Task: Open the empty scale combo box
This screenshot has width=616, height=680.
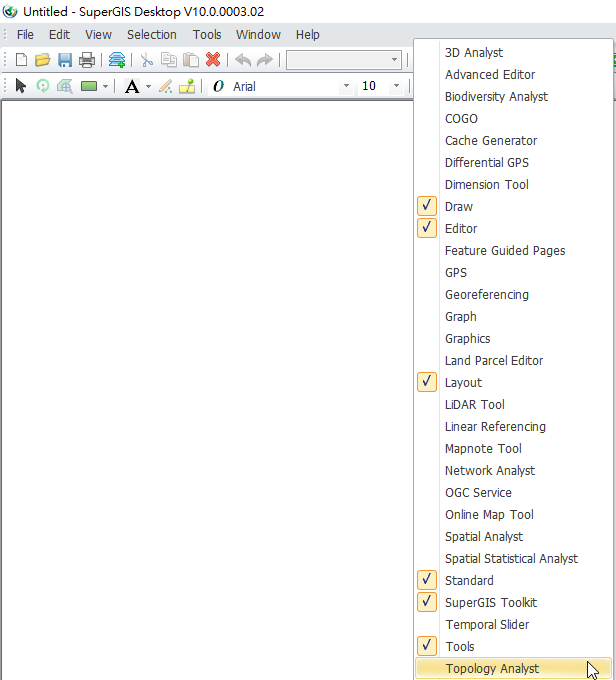Action: [x=344, y=59]
